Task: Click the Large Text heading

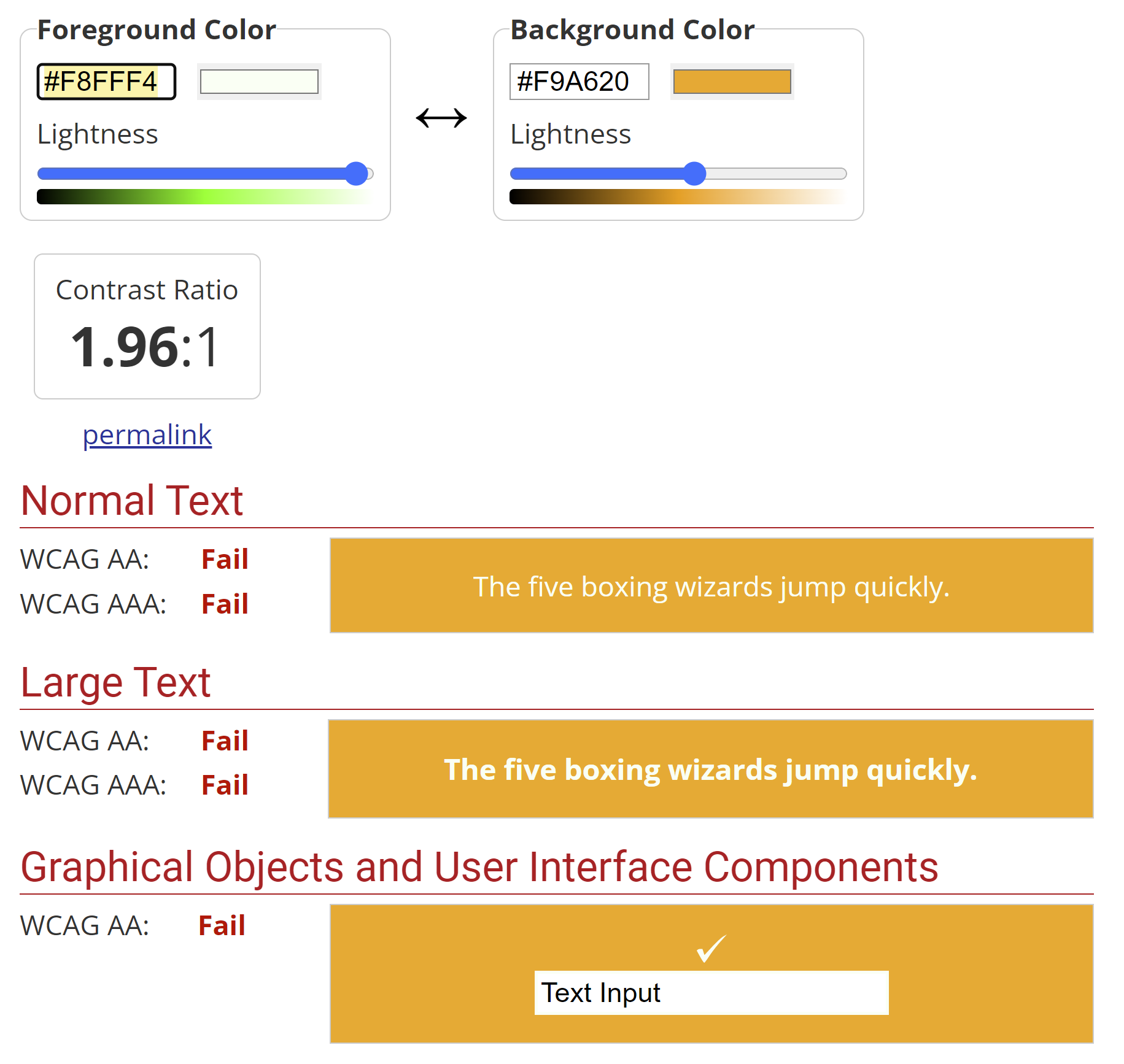Action: coord(115,682)
